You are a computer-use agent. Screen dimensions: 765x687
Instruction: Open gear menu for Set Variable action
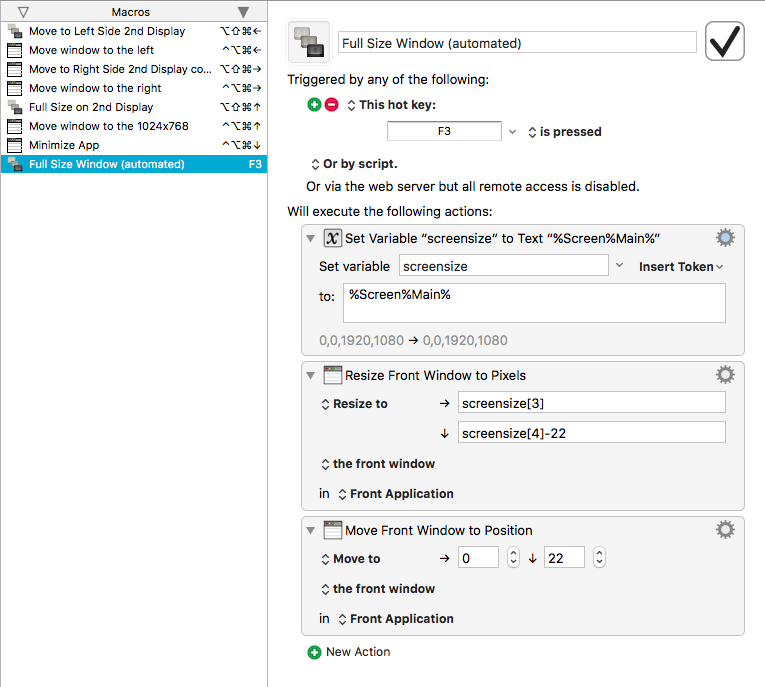click(x=725, y=238)
